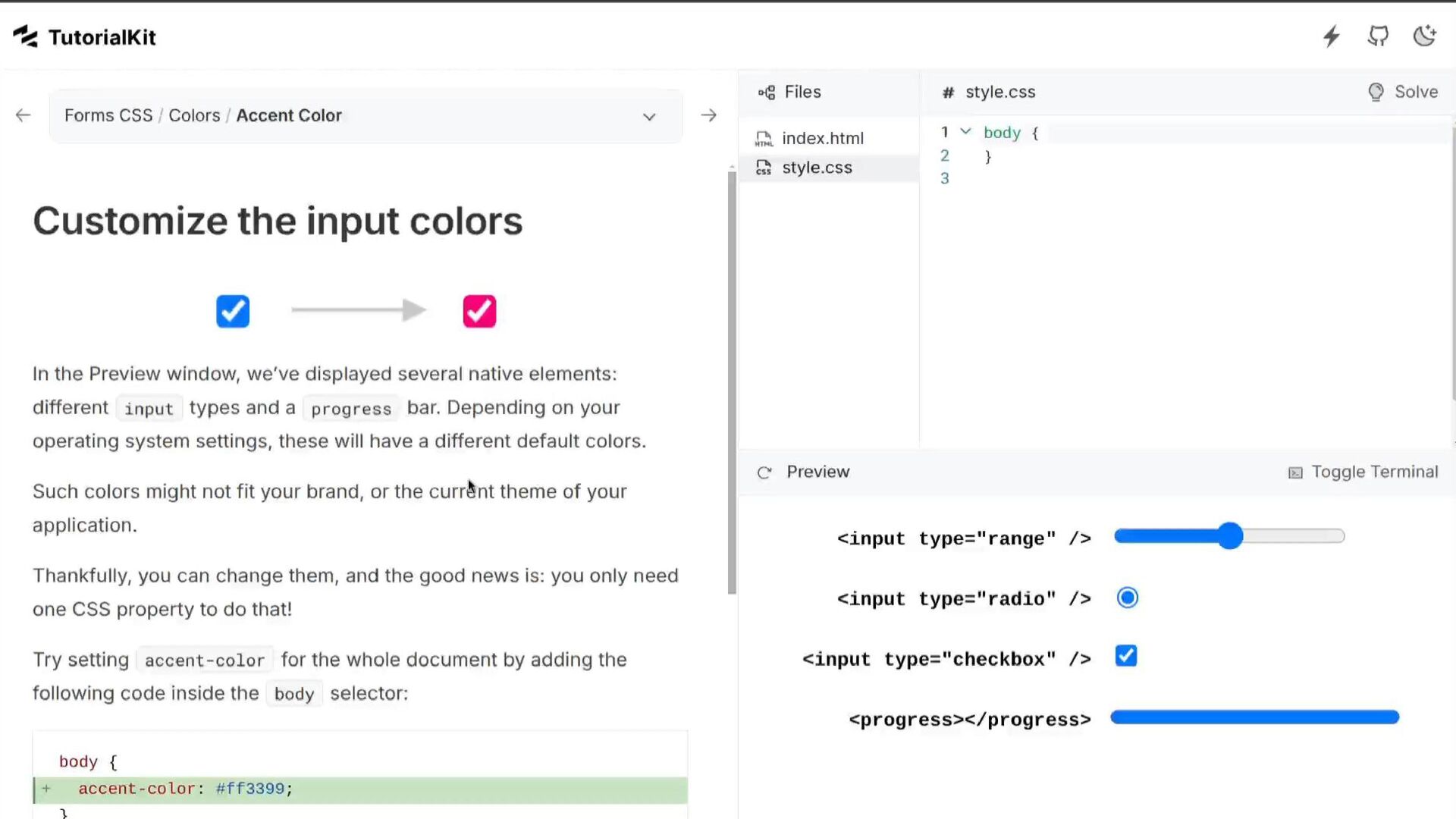Collapse the body rule fold arrow
Screen dimensions: 1456x819
click(x=965, y=132)
